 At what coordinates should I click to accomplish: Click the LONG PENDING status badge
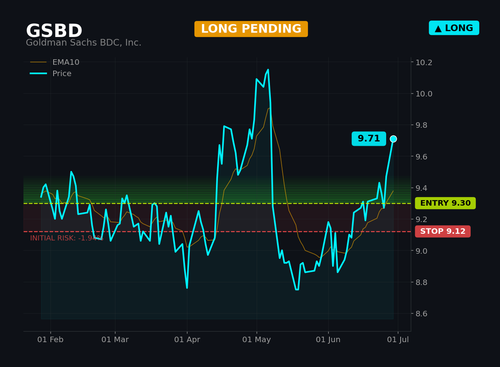pos(251,29)
